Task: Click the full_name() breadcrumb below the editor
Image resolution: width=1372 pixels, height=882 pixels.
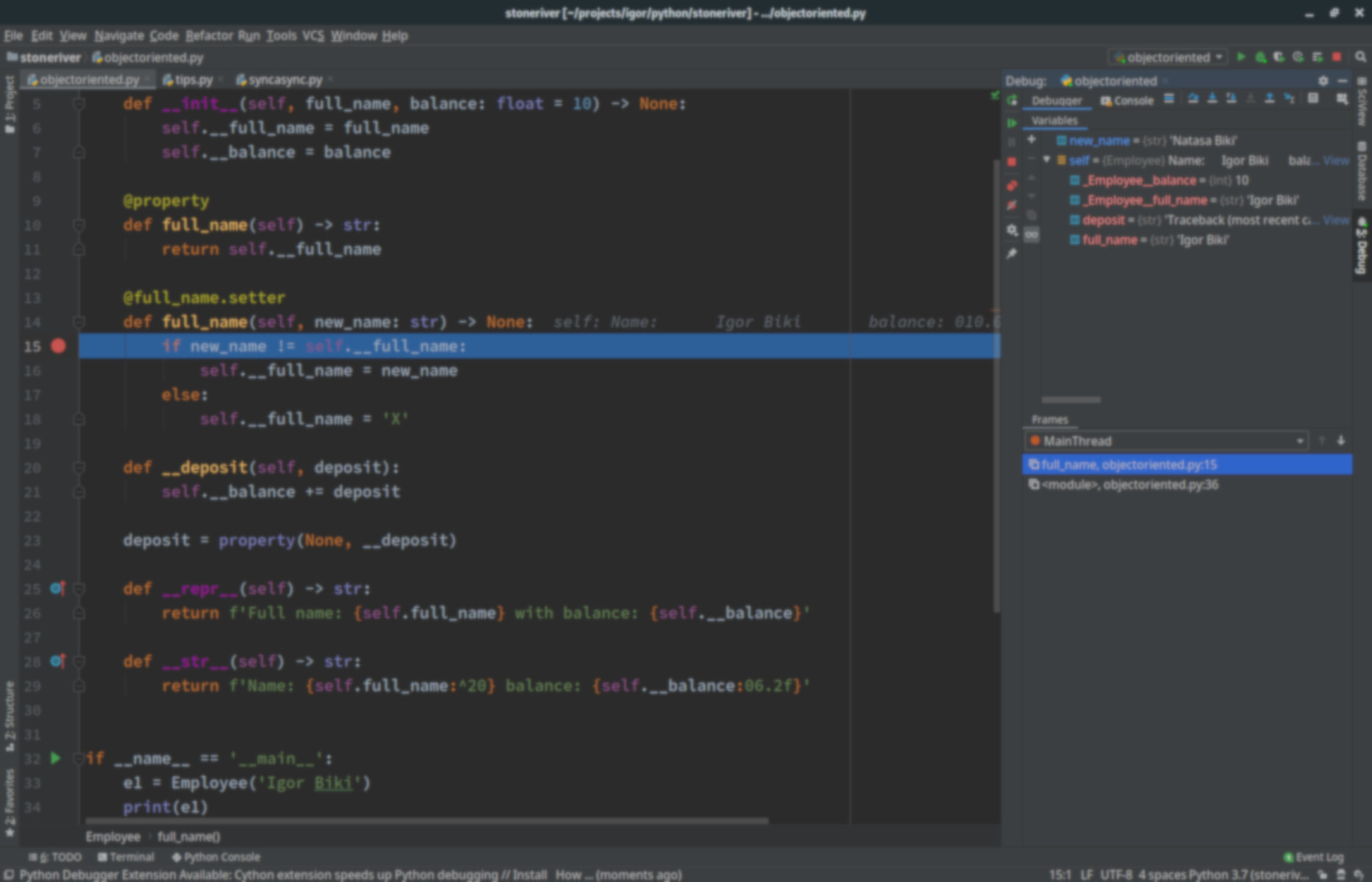Action: coord(189,836)
